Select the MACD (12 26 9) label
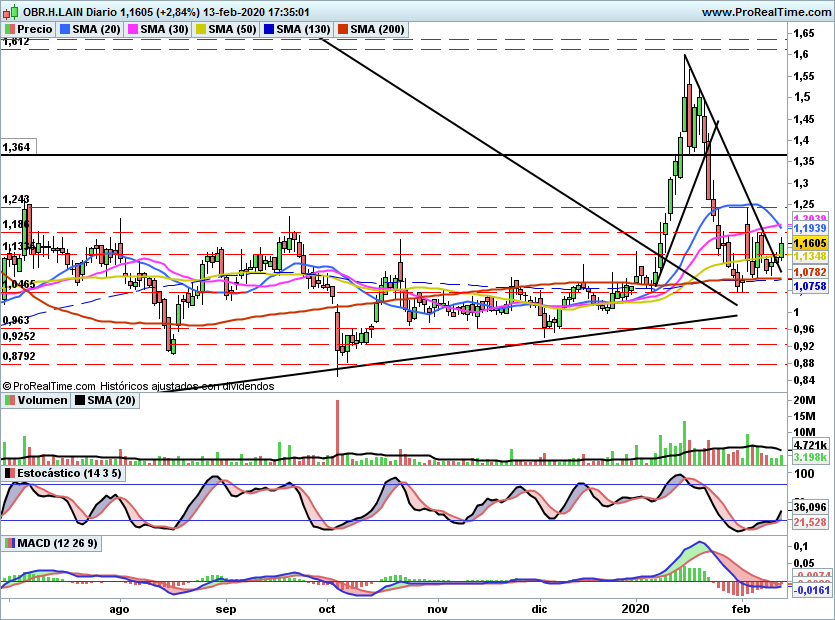This screenshot has width=835, height=620. click(x=58, y=543)
